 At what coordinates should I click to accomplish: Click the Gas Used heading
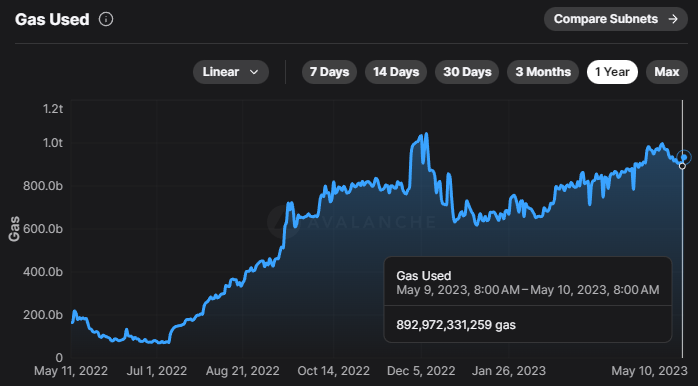coord(52,20)
